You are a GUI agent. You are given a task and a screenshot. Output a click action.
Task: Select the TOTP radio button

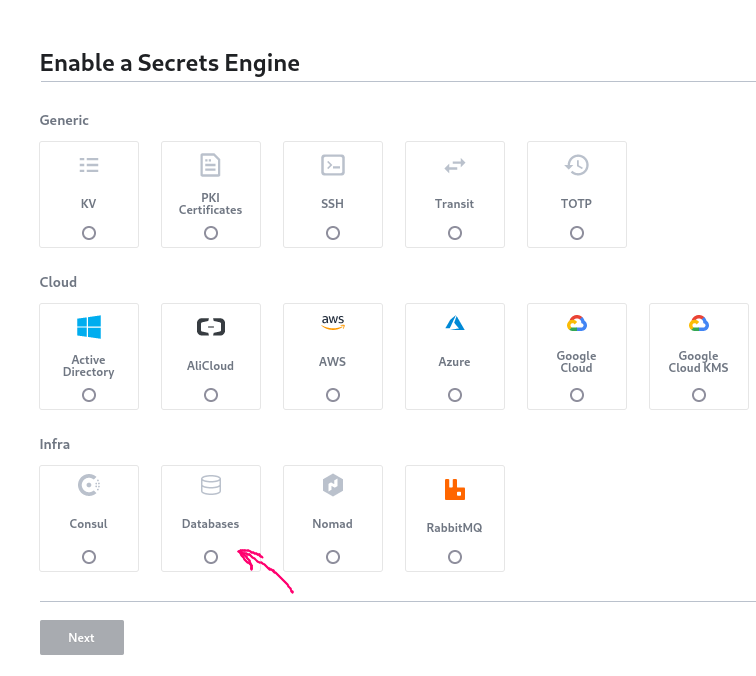(x=577, y=233)
